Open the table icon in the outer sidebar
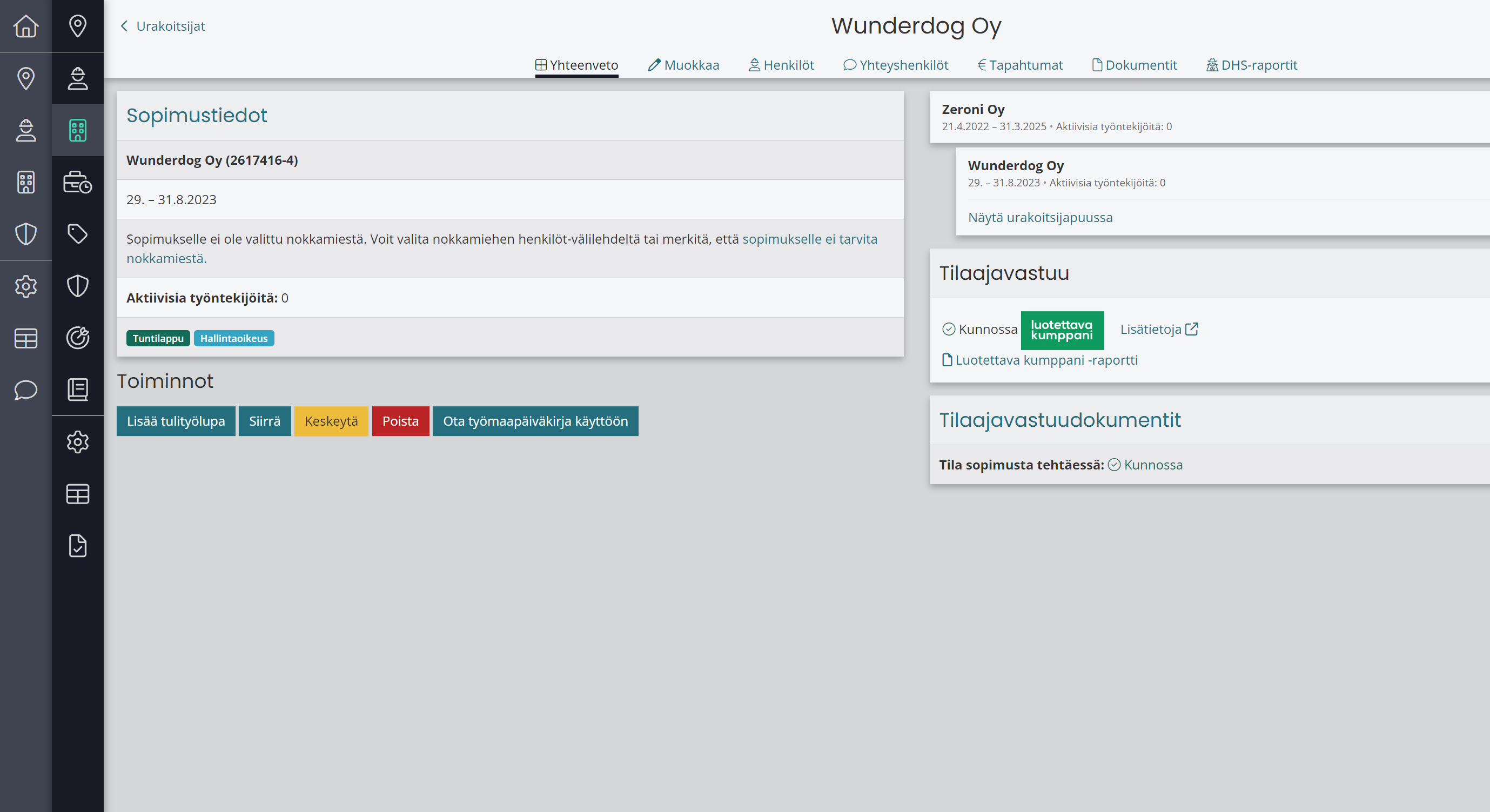Viewport: 1490px width, 812px height. 25,338
